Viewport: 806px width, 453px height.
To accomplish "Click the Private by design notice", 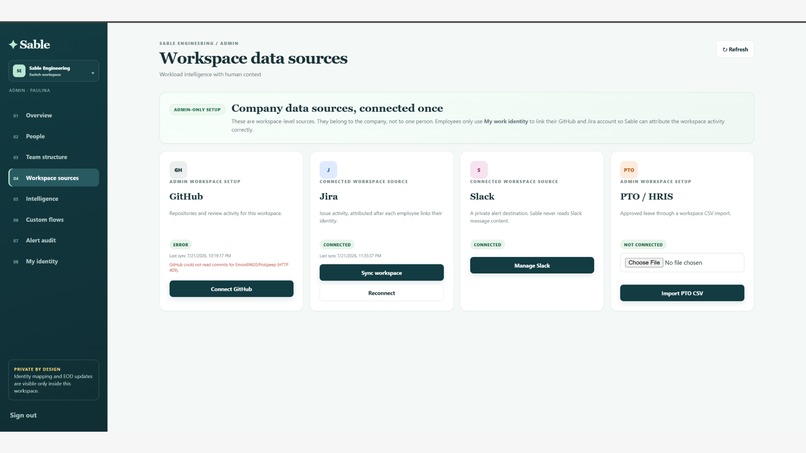I will [x=53, y=380].
